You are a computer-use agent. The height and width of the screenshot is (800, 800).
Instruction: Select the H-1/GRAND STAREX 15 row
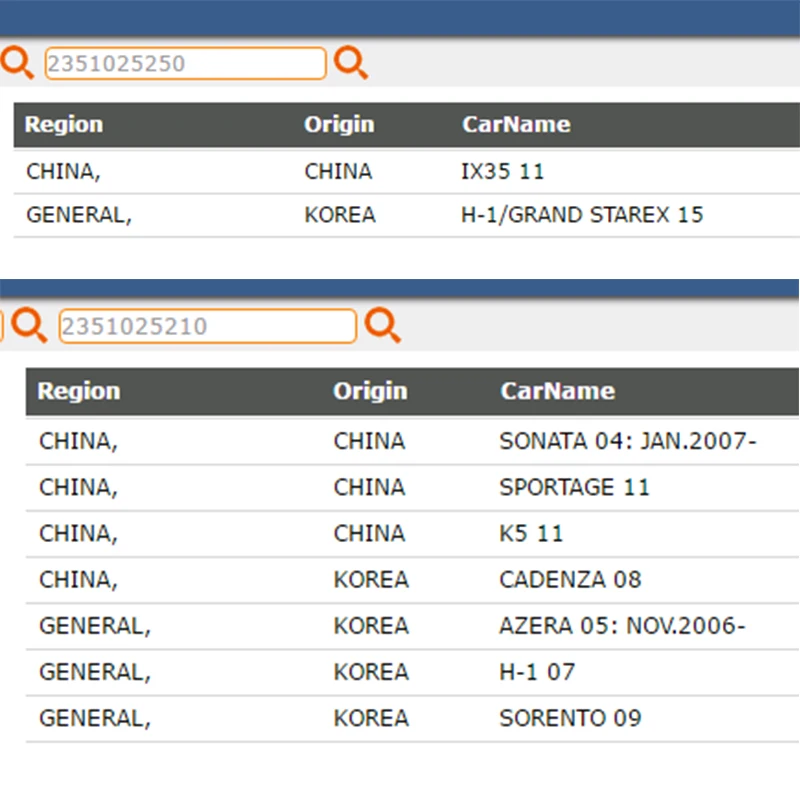(407, 215)
